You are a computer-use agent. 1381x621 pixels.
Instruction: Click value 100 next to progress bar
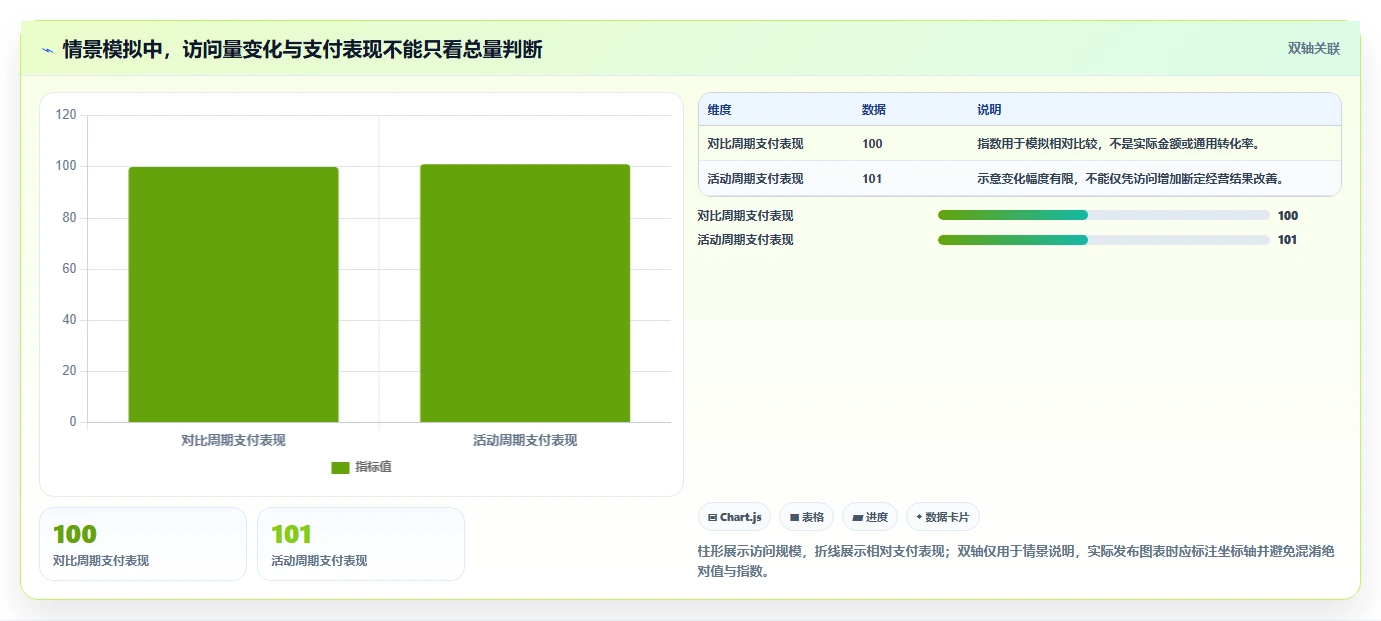click(1288, 215)
